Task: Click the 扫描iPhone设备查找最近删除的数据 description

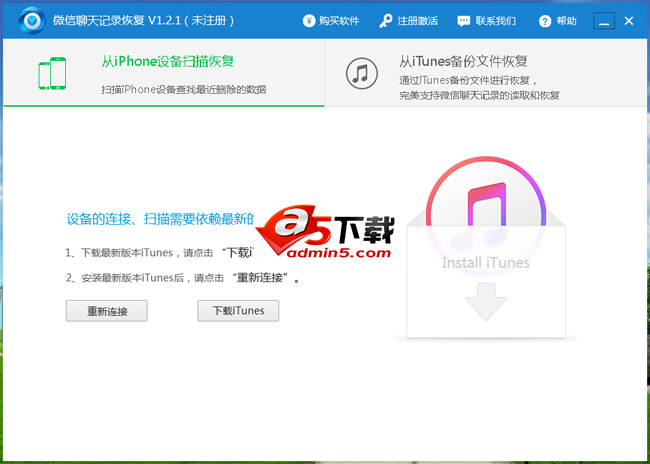Action: click(184, 89)
